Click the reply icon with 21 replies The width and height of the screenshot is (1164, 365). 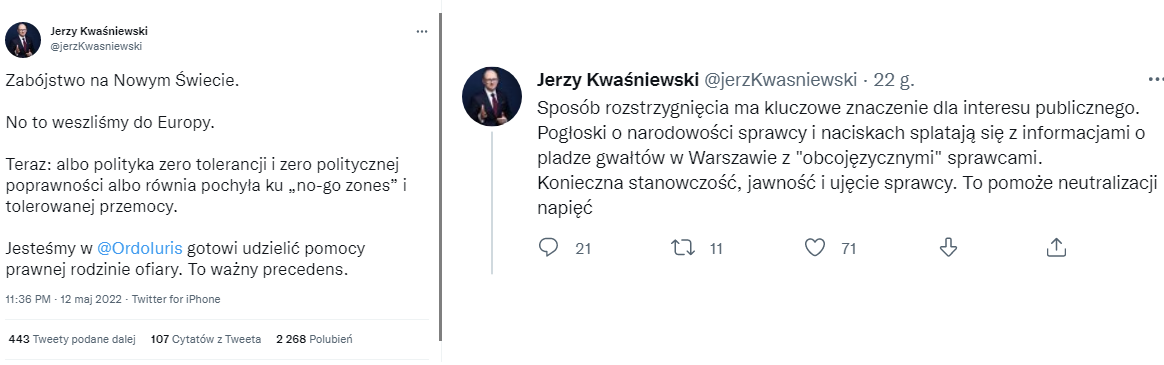coord(548,247)
